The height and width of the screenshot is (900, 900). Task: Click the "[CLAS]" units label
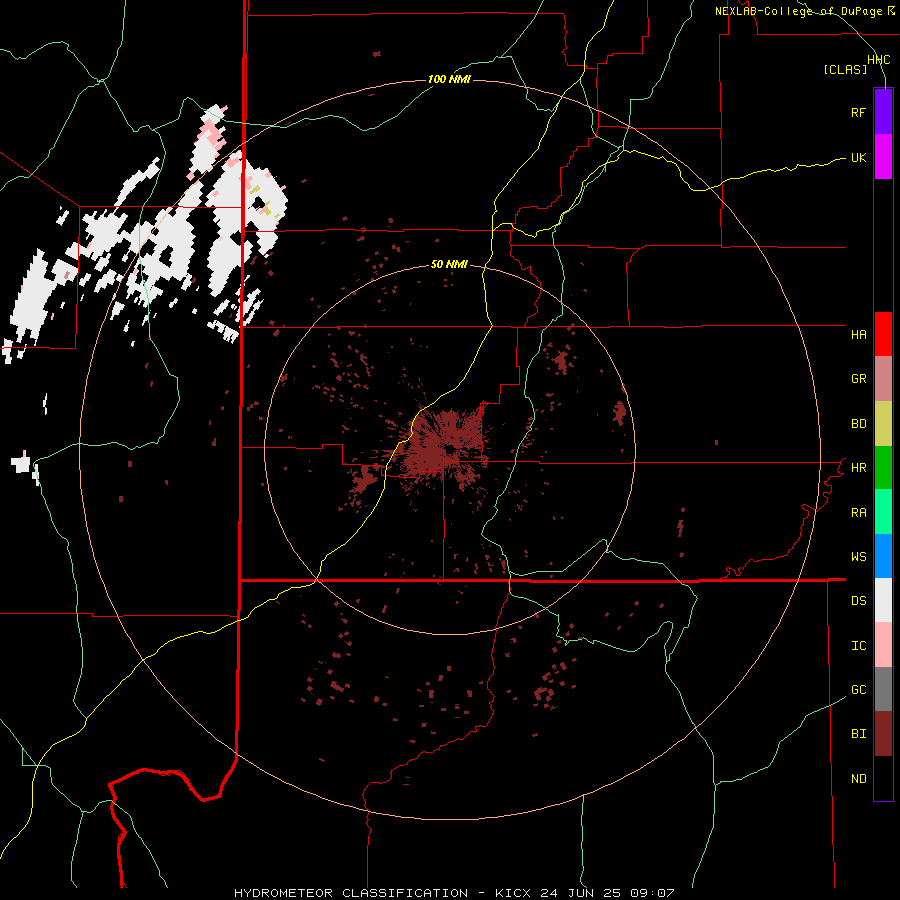(x=845, y=69)
